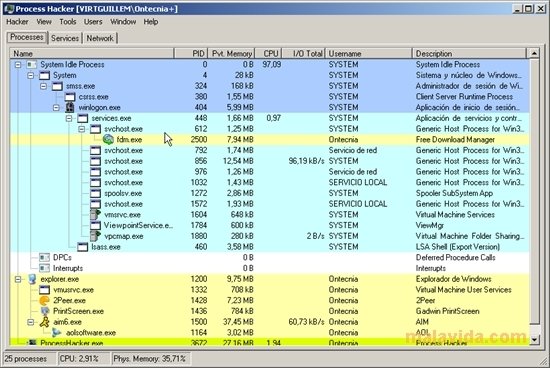
Task: Select the Processes tab
Action: pos(27,37)
